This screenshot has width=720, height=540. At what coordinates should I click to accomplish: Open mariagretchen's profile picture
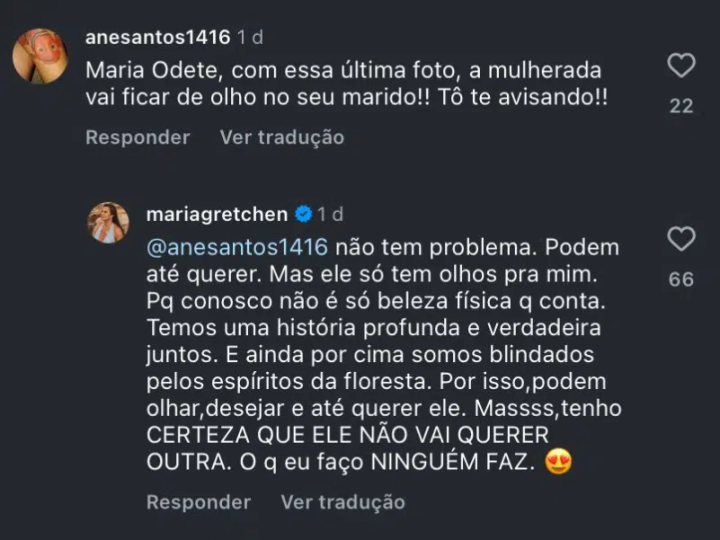pos(108,222)
